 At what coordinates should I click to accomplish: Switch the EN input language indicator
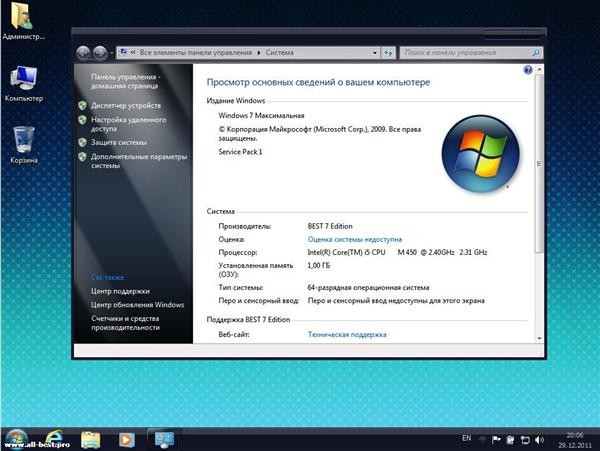point(466,438)
